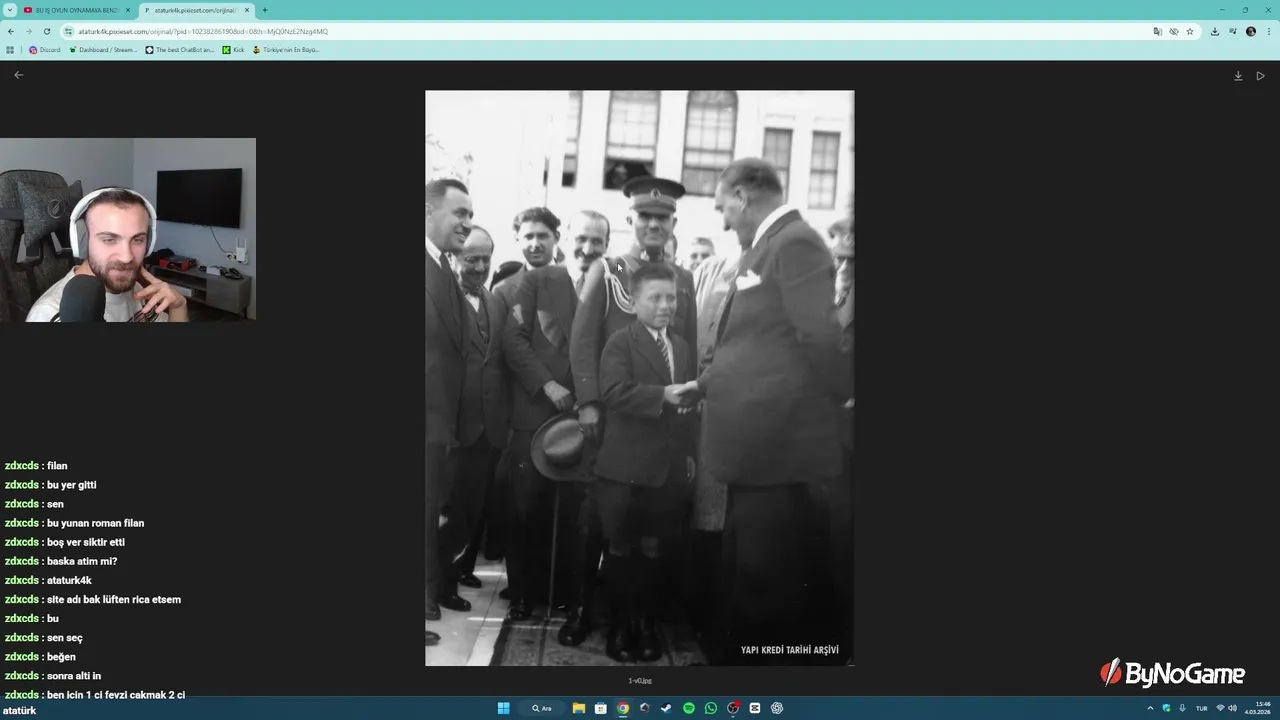
Task: Open Microsoft Store from the taskbar
Action: (600, 708)
